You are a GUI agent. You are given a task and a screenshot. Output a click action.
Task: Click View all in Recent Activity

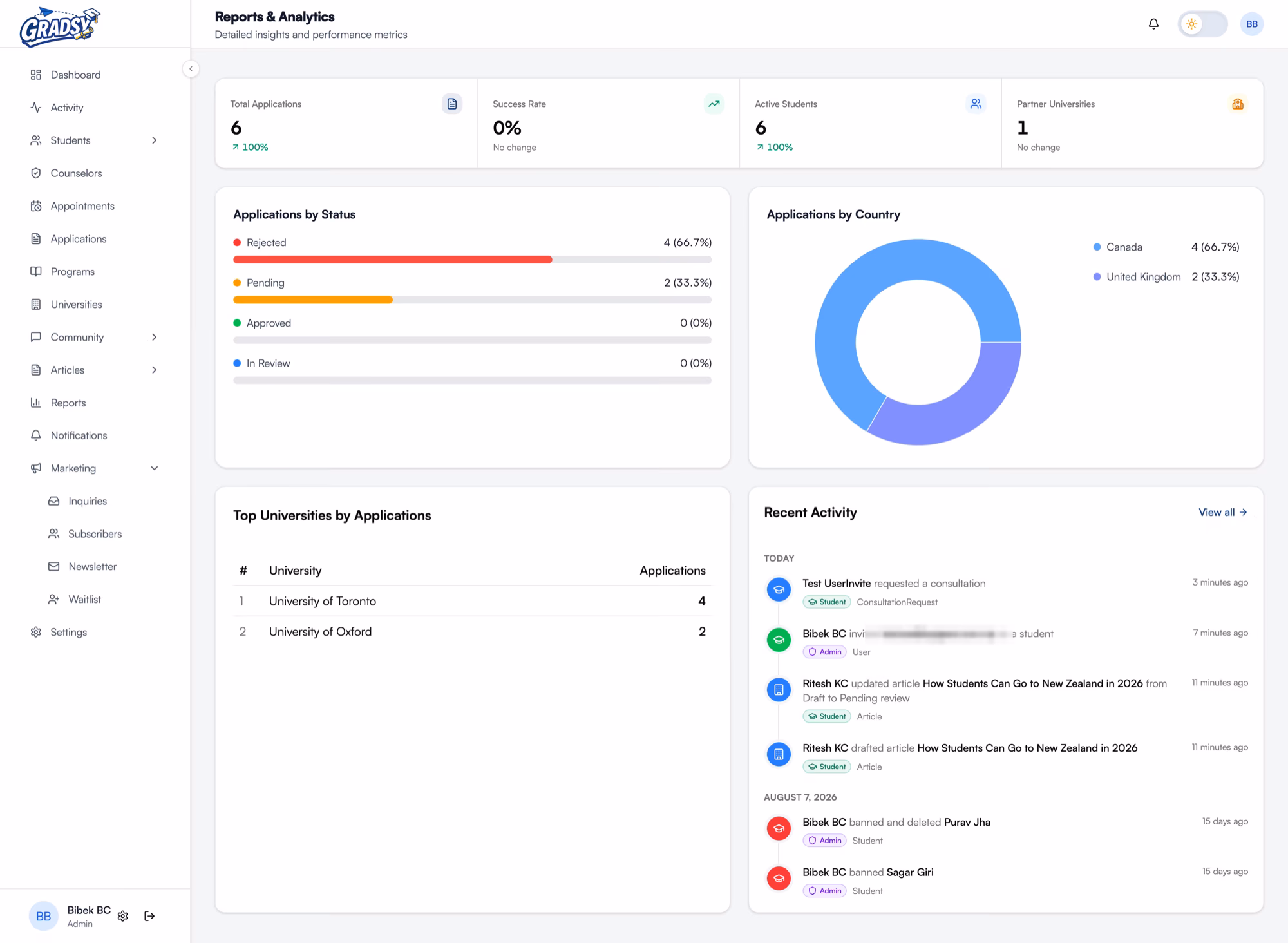tap(1223, 513)
